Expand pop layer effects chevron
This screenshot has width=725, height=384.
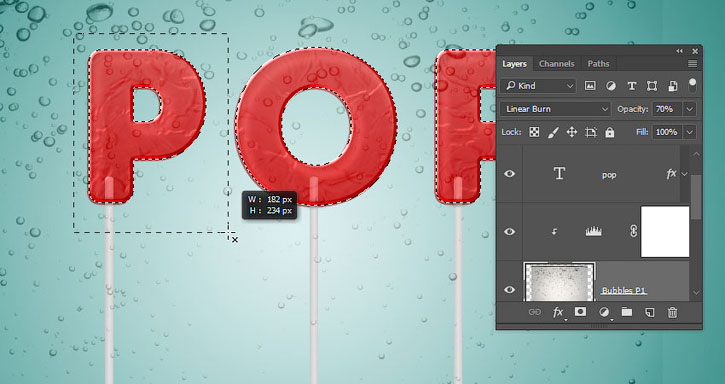tap(685, 174)
